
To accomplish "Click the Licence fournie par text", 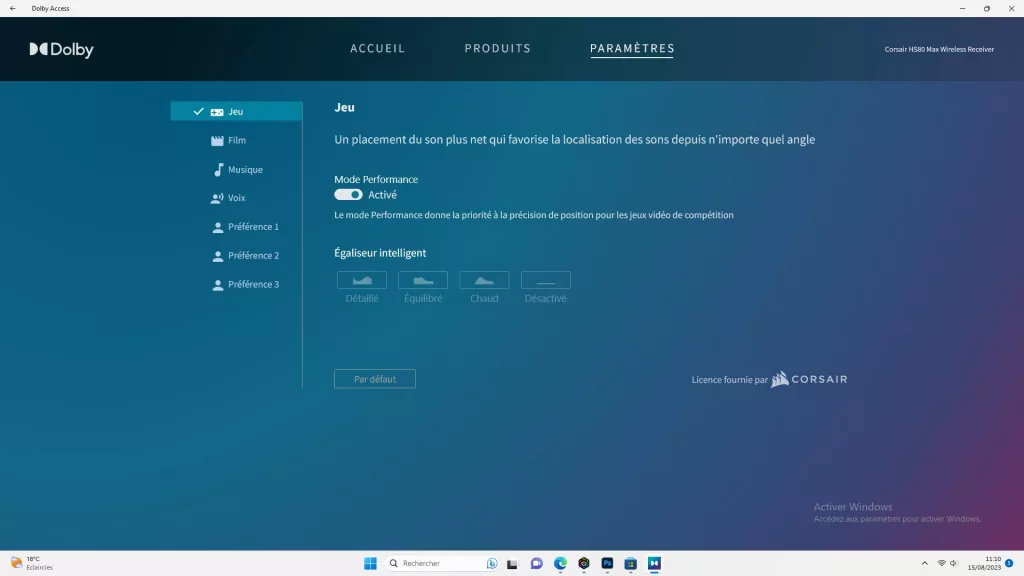I will point(729,379).
